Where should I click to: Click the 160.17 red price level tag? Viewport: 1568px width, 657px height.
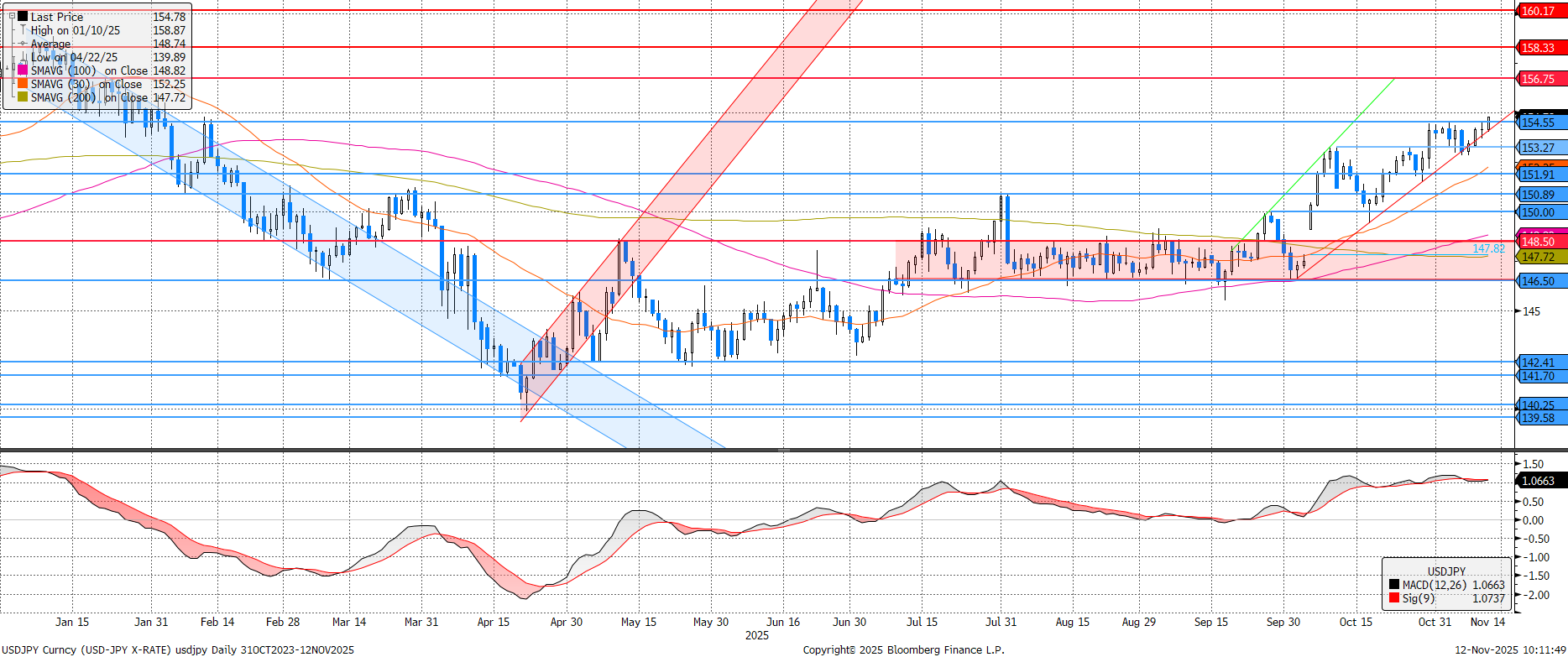tap(1541, 11)
